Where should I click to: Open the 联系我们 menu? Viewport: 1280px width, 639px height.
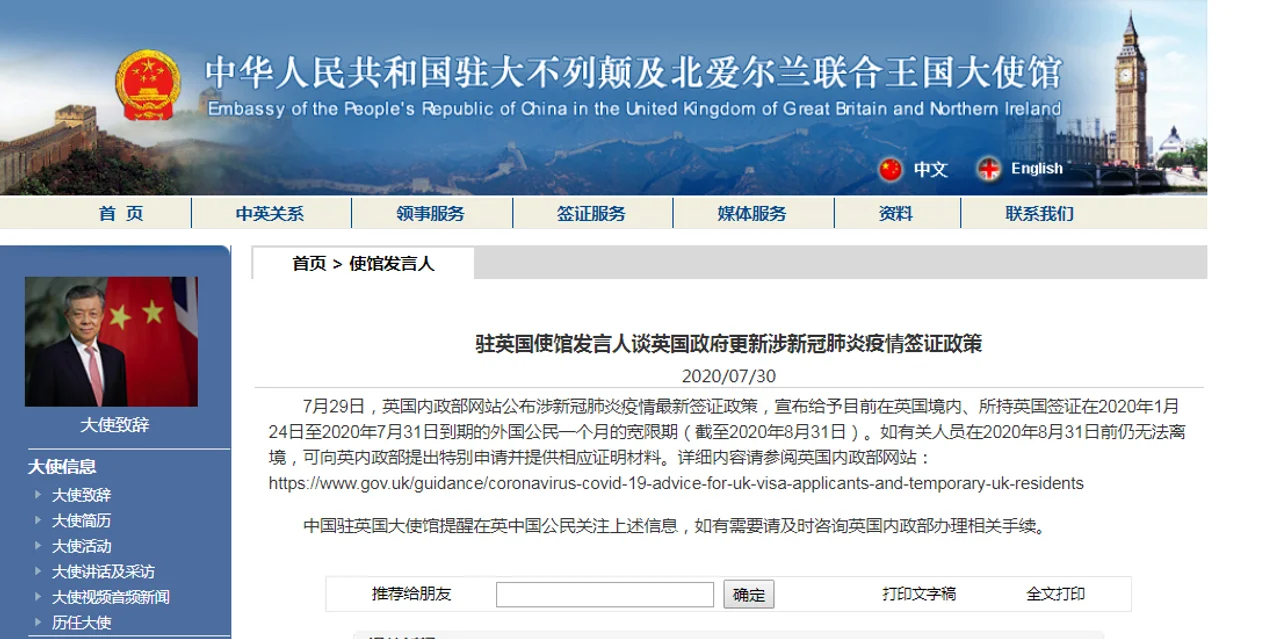(1040, 213)
